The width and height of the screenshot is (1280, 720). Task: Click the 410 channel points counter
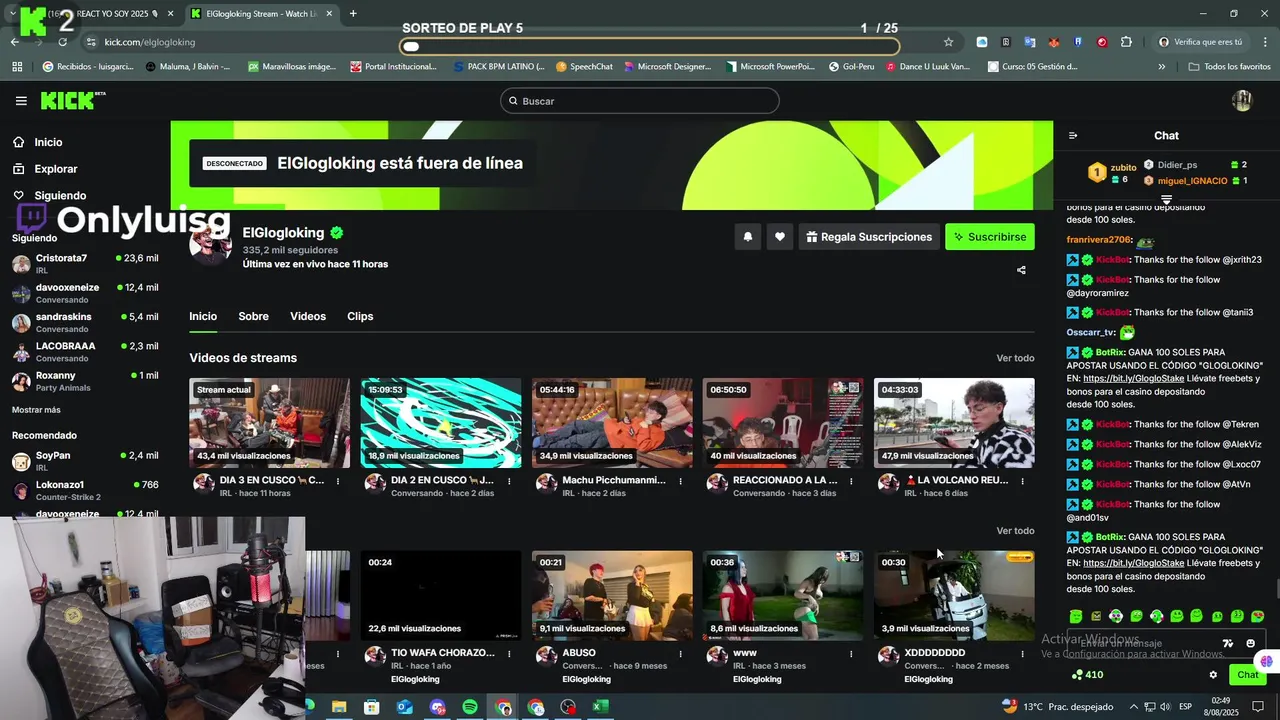1087,675
